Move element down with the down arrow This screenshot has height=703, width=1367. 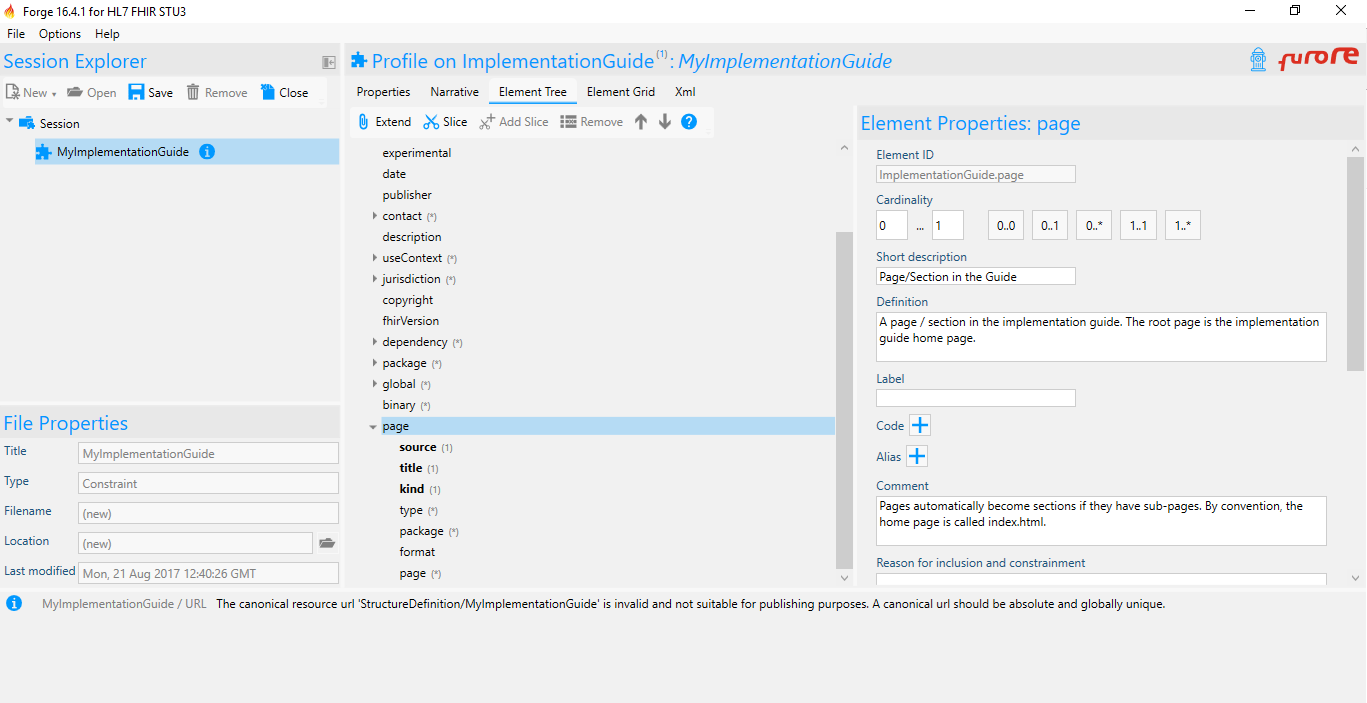pyautogui.click(x=664, y=122)
